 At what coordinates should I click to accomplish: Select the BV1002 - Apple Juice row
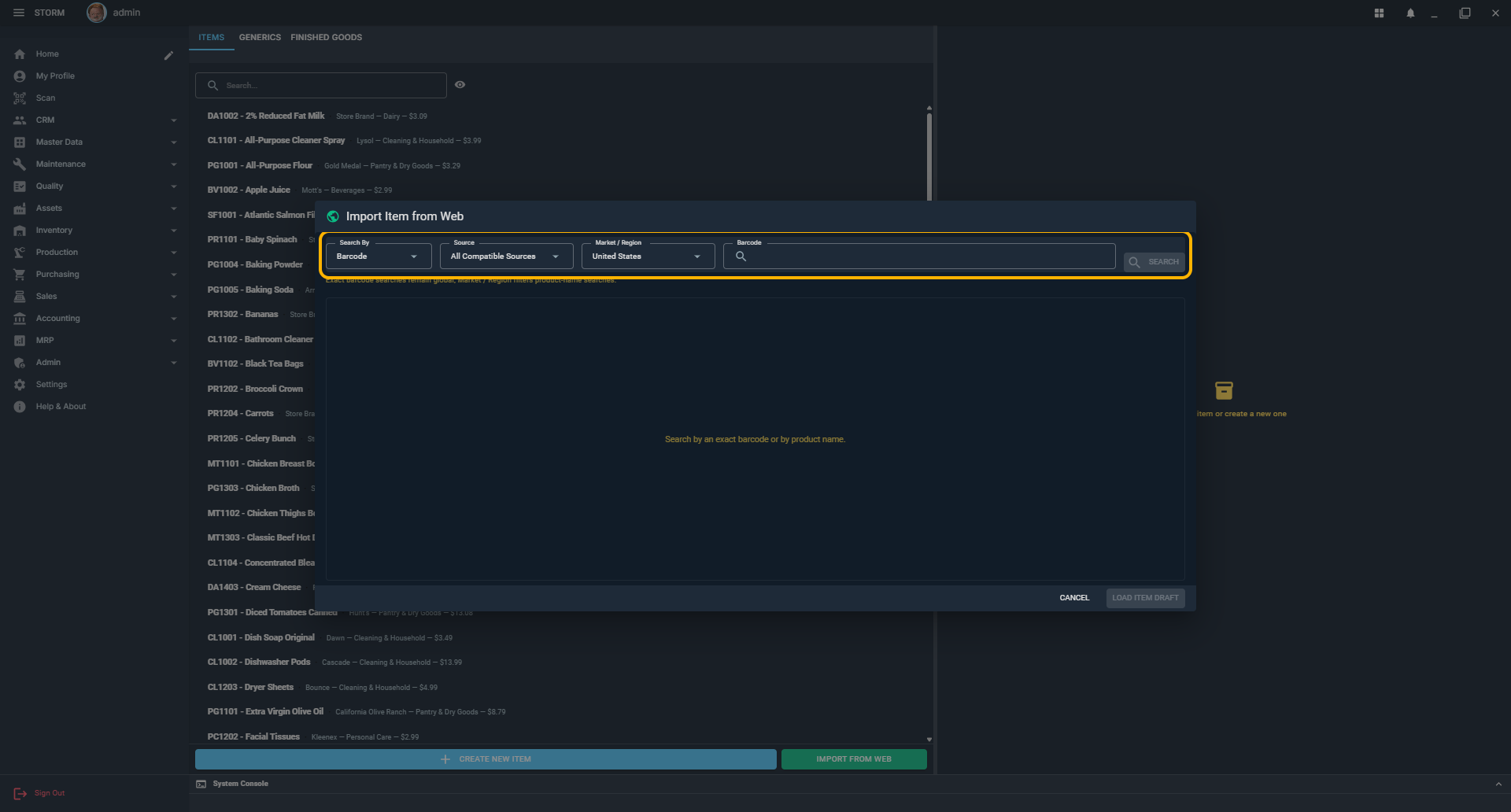point(559,190)
